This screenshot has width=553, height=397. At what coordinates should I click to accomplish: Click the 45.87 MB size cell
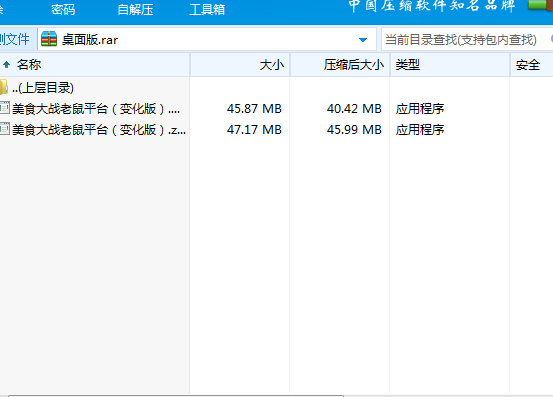(x=254, y=109)
